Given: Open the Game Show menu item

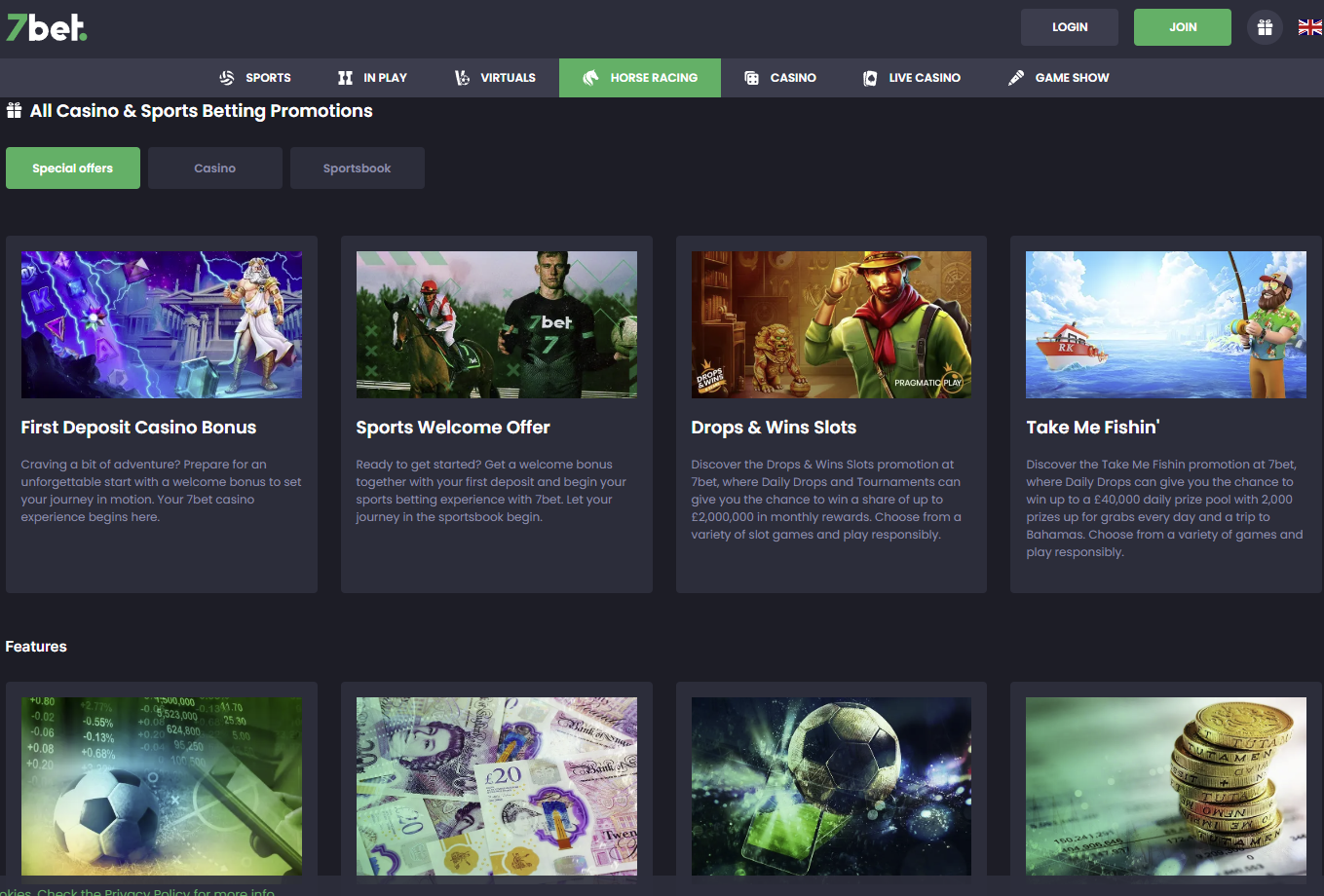Looking at the screenshot, I should [x=1059, y=78].
